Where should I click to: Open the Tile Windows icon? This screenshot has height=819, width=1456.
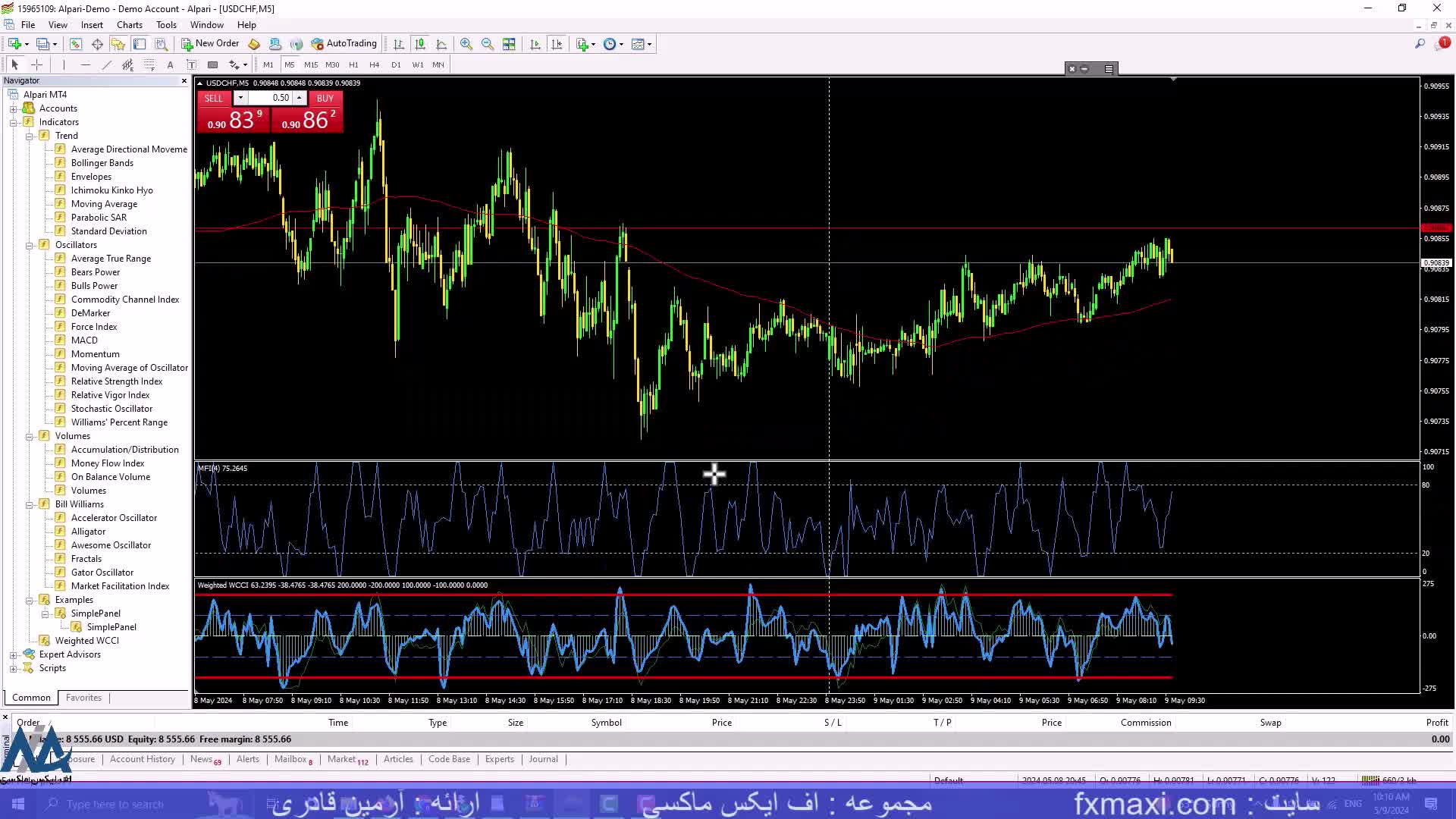[509, 44]
